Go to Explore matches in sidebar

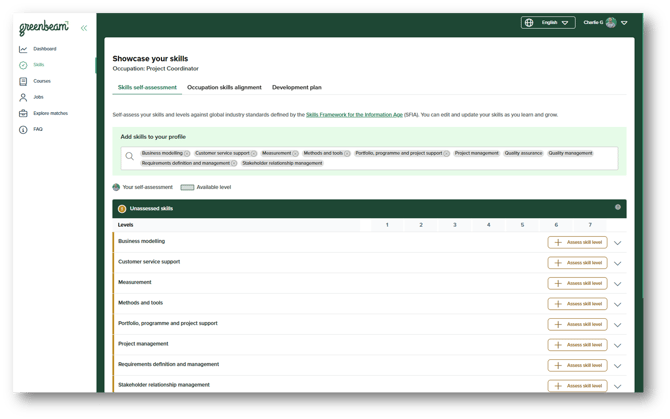point(51,113)
